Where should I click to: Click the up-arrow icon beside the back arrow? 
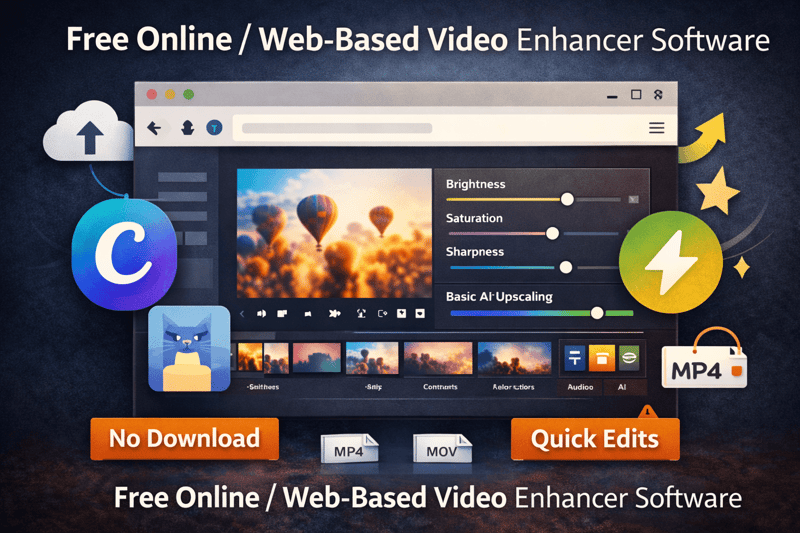tap(188, 128)
